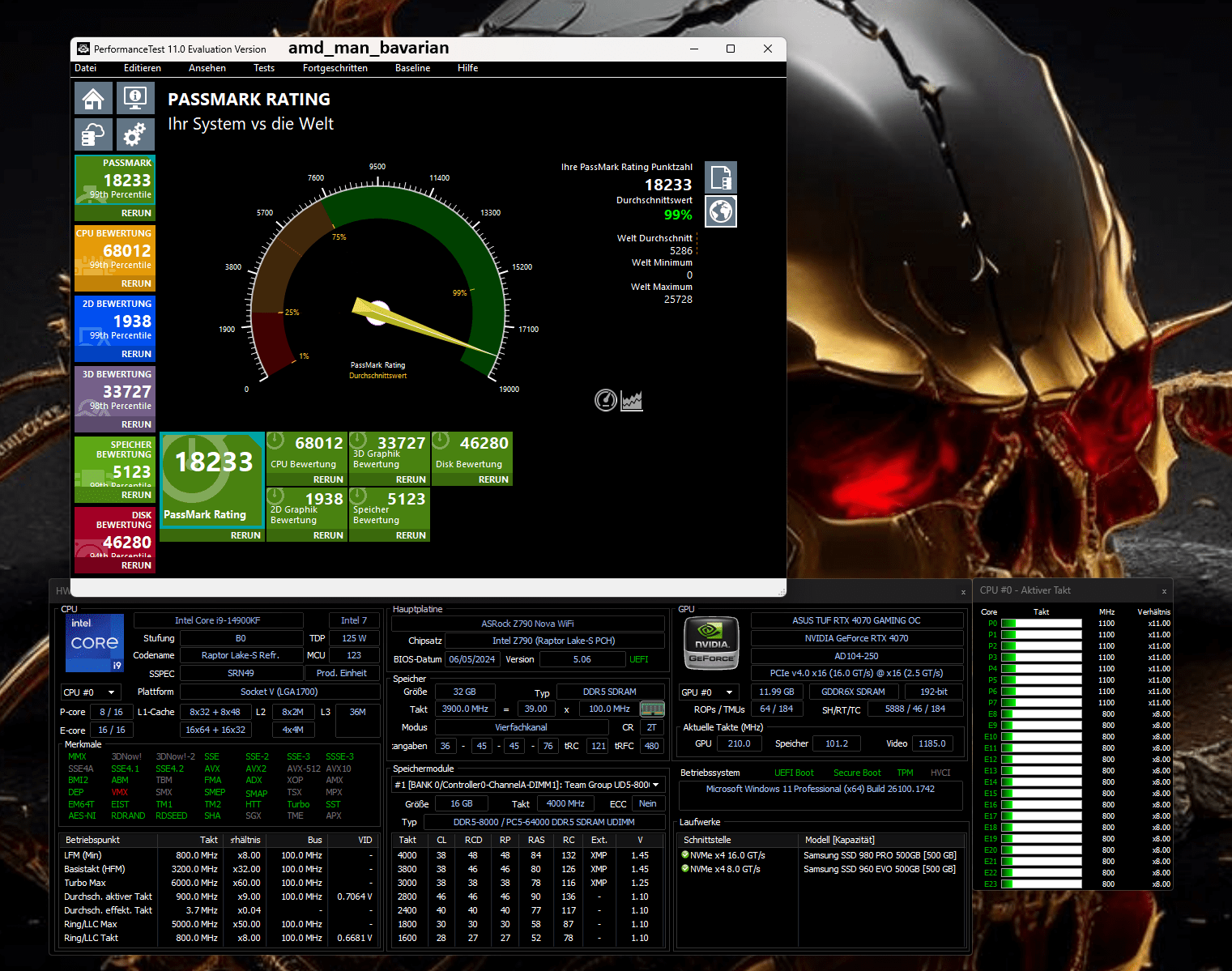Click the NVIDIA GeForce logo in HWiNFO
This screenshot has height=971, width=1232.
(x=712, y=643)
